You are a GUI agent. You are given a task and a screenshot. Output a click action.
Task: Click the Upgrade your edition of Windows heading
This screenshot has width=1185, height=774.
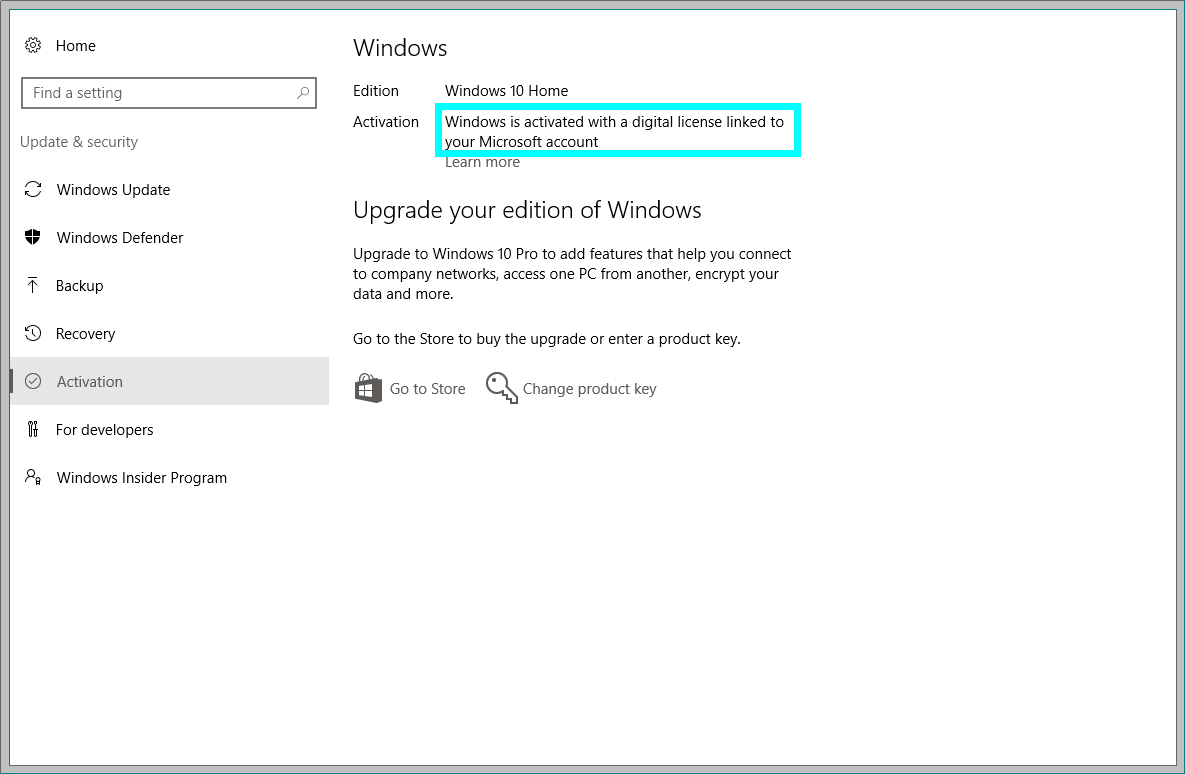[x=527, y=209]
